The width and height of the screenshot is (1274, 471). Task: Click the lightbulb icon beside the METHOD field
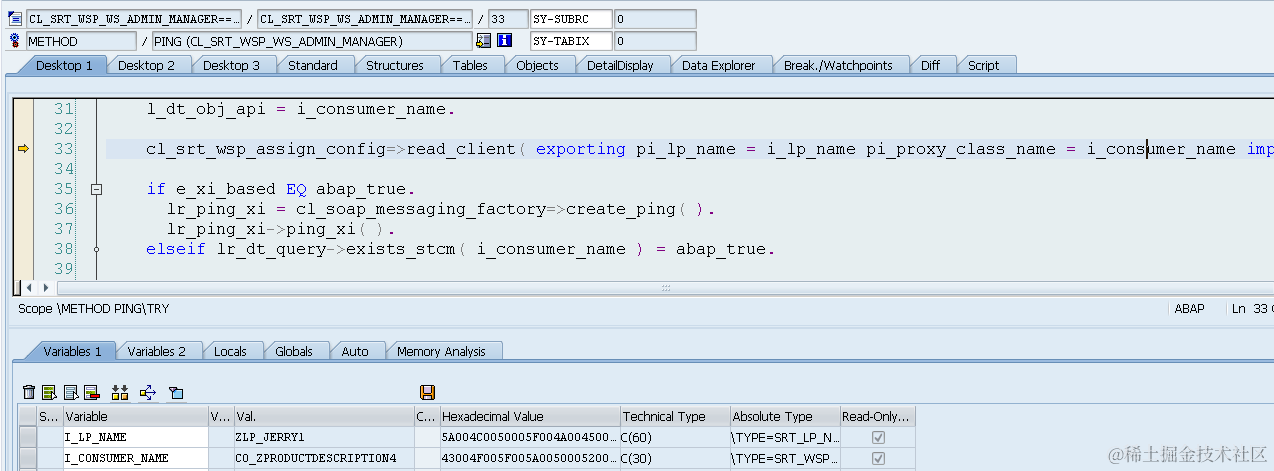click(x=15, y=41)
